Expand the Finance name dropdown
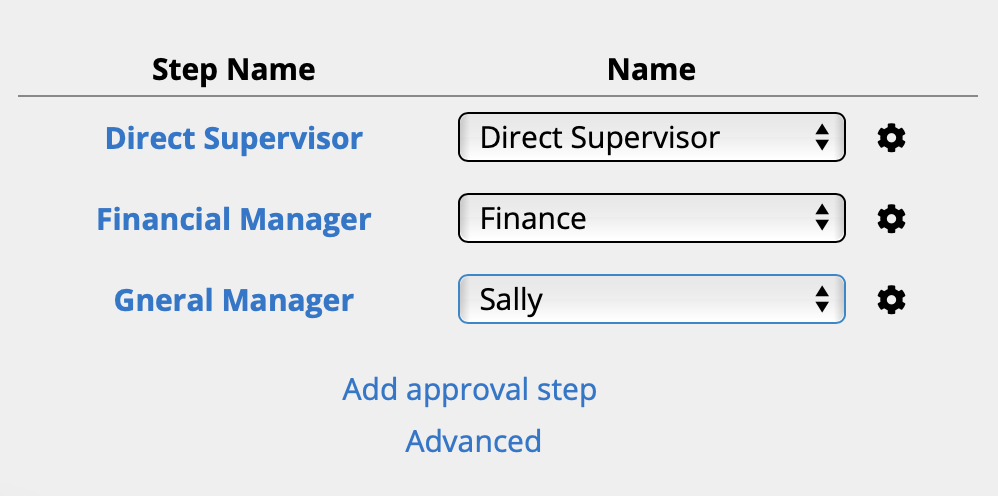998x496 pixels. 651,218
